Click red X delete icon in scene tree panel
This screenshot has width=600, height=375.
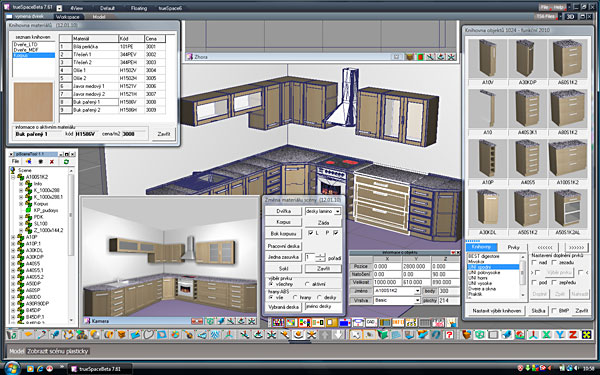coord(52,162)
